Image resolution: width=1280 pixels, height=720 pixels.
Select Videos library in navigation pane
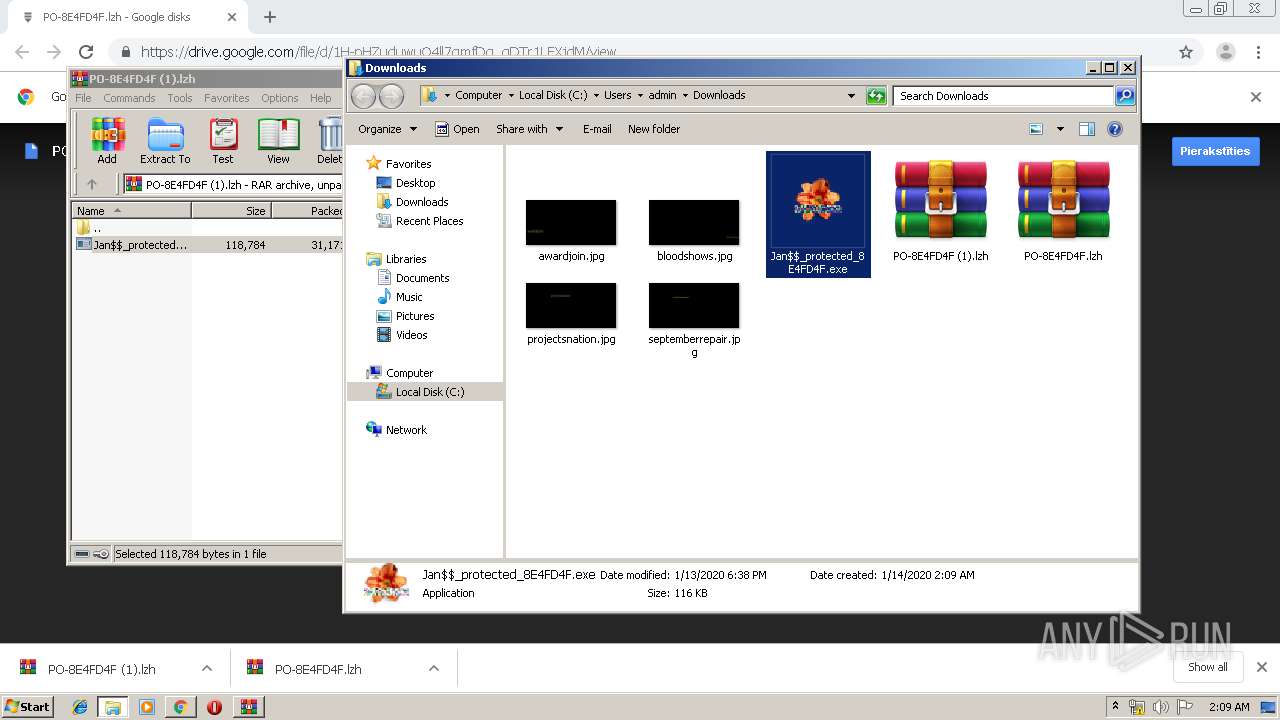coord(402,335)
